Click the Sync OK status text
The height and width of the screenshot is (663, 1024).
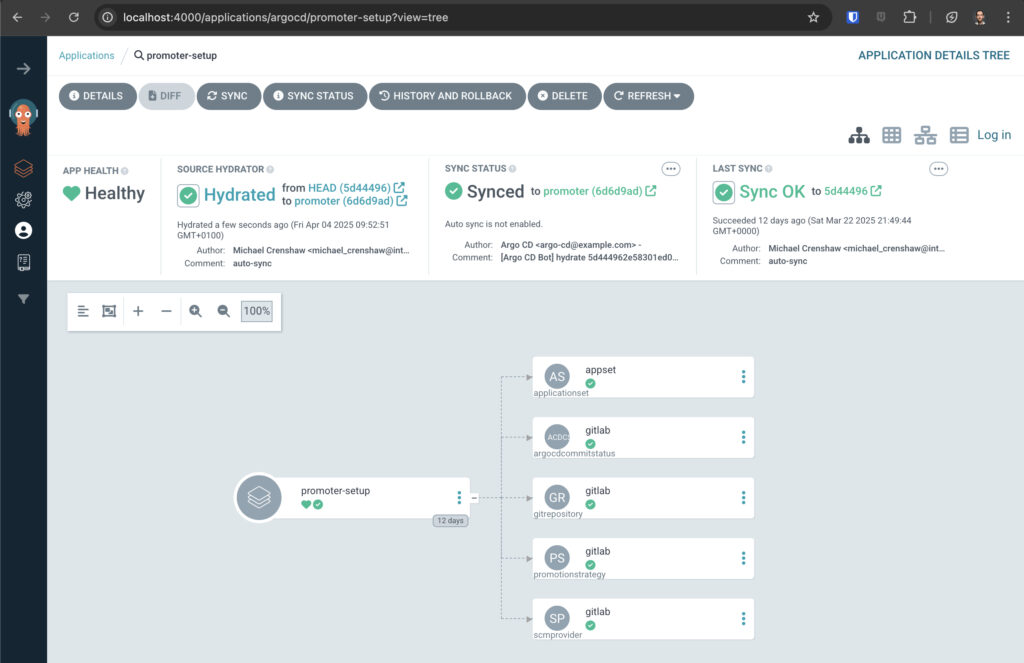(x=772, y=192)
